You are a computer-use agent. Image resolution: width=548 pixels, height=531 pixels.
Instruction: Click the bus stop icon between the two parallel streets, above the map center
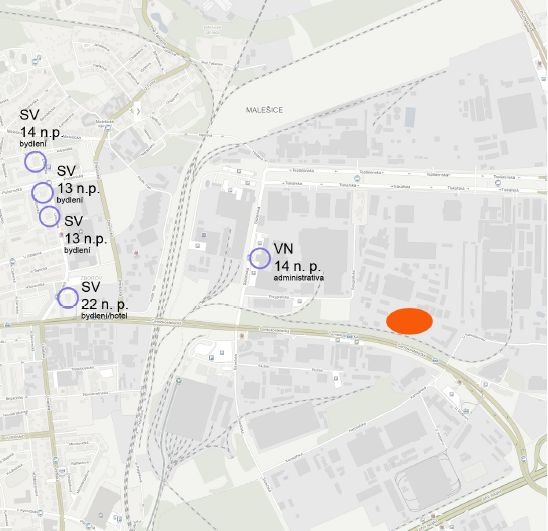pyautogui.click(x=356, y=178)
